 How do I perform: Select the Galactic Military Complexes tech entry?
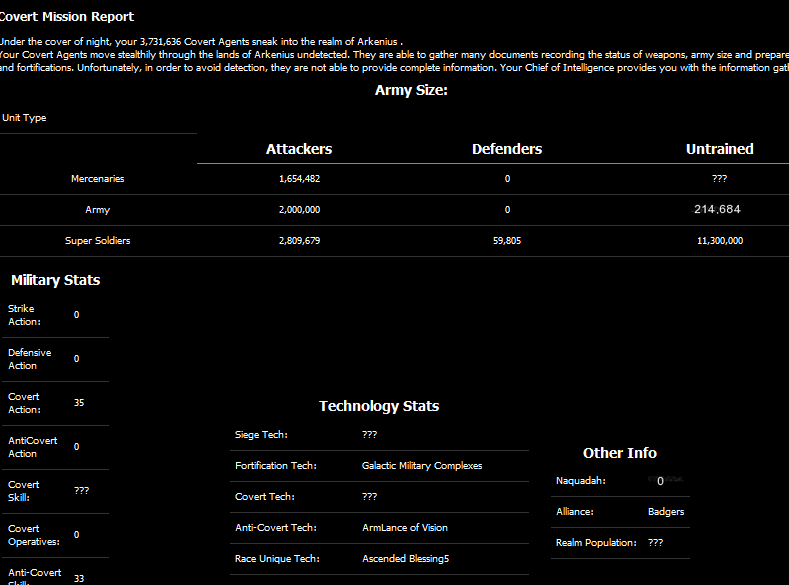[x=422, y=466]
